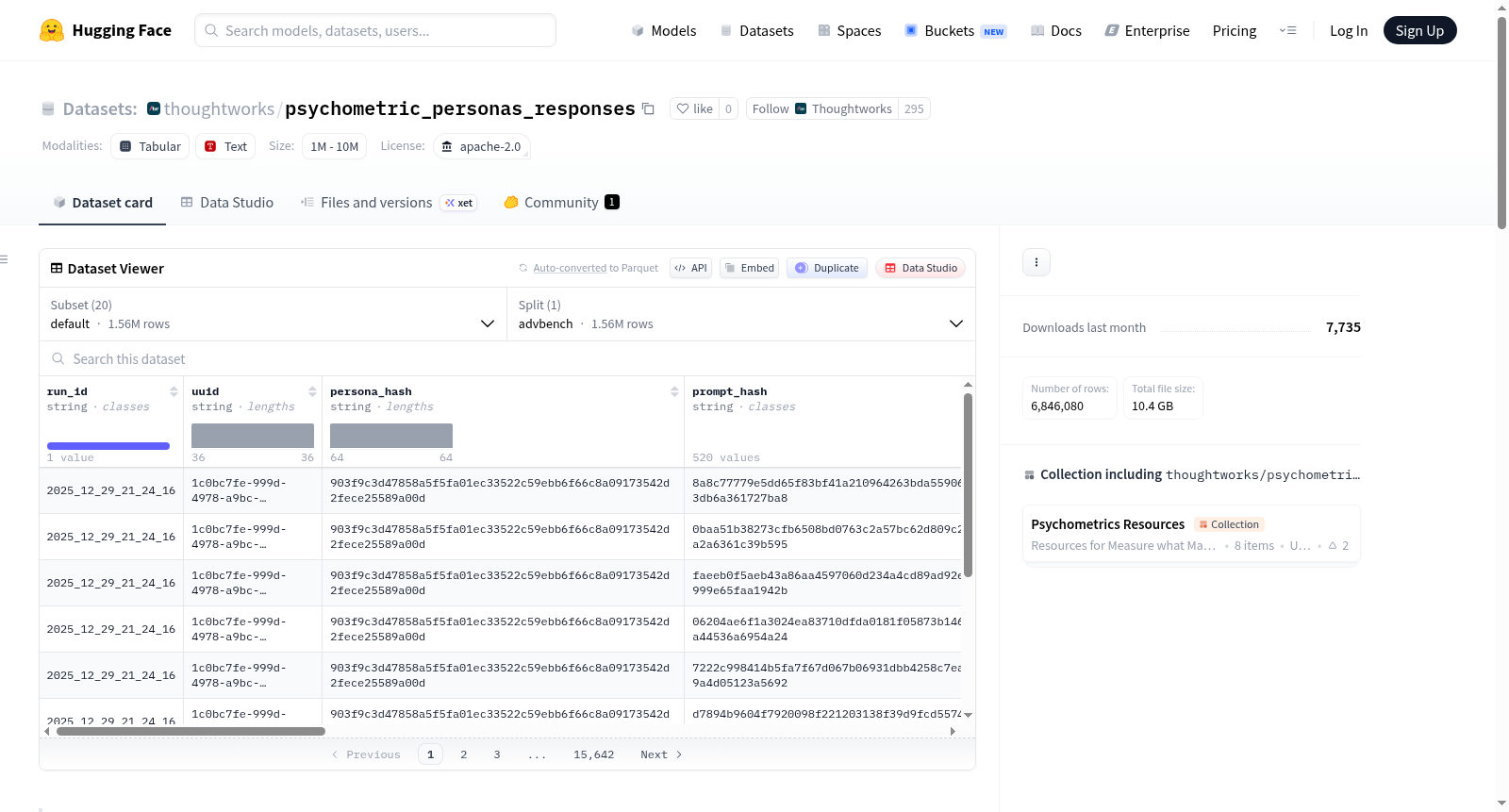Open the Psychometrics Resources collection
Image resolution: width=1509 pixels, height=812 pixels.
(x=1191, y=534)
